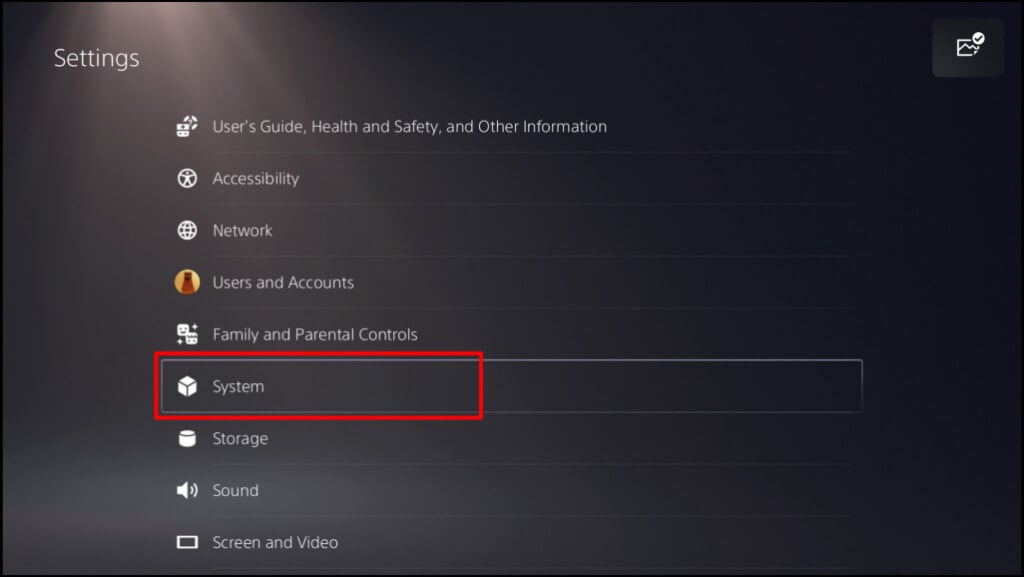Image resolution: width=1024 pixels, height=577 pixels.
Task: Open the screenshot capture notification icon
Action: pos(968,47)
